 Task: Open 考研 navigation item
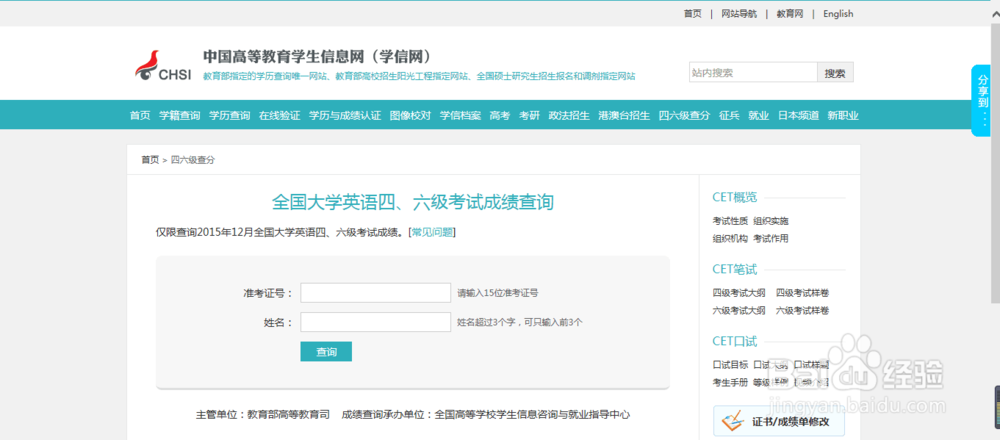point(529,115)
